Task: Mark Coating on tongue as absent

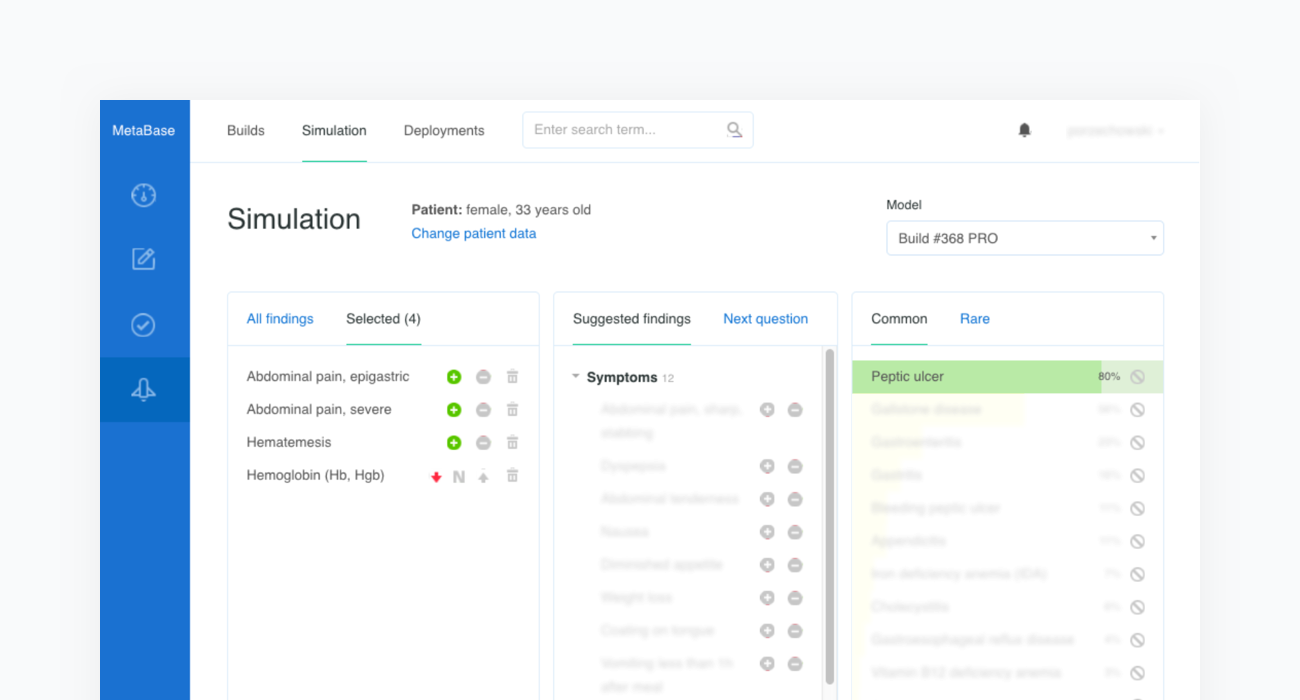Action: click(795, 631)
